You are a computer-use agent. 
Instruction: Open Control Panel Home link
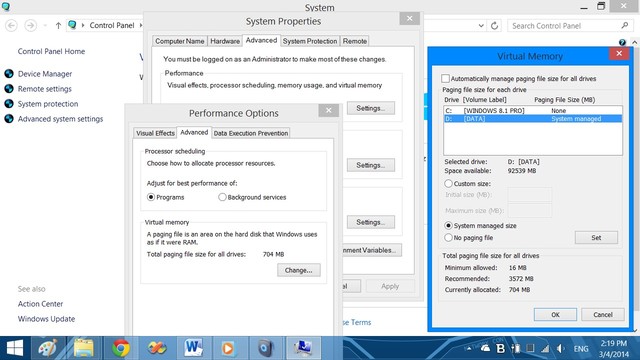click(x=51, y=51)
